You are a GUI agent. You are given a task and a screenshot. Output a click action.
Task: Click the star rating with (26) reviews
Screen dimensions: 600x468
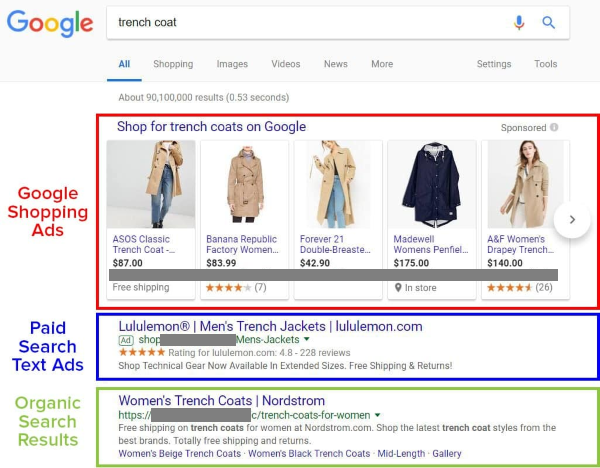(x=520, y=287)
